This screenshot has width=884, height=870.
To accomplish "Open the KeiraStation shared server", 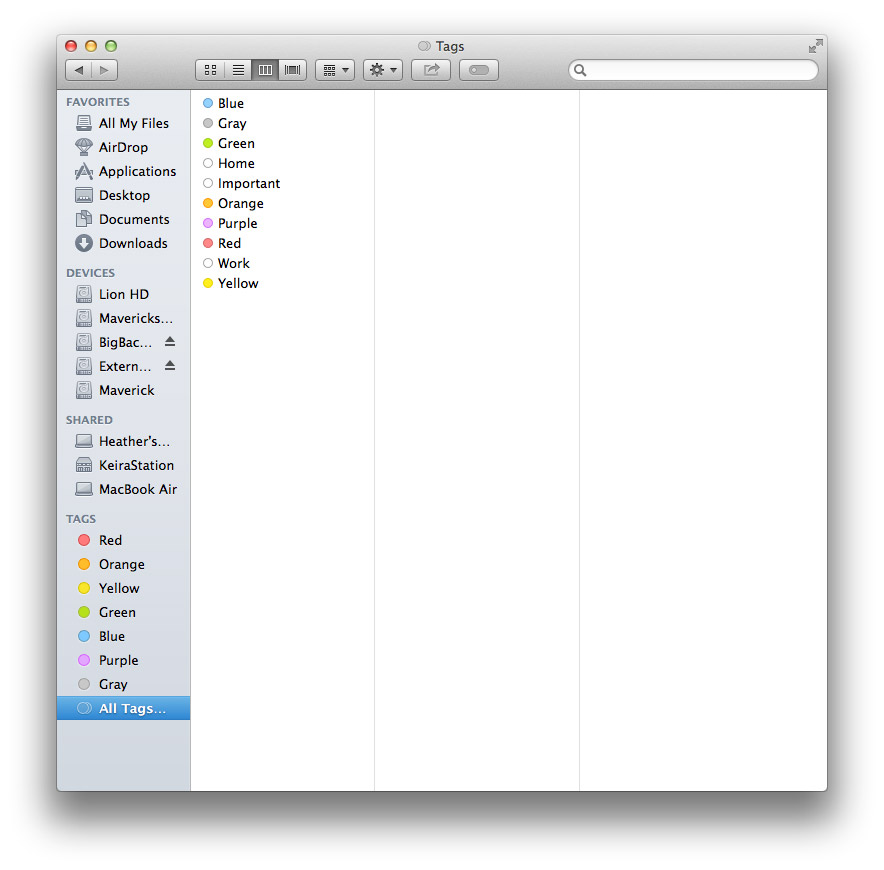I will (123, 465).
